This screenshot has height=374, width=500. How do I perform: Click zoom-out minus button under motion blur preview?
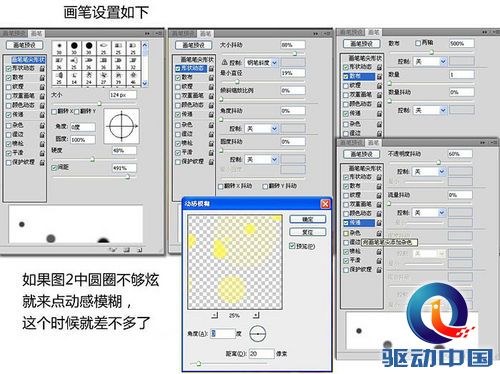tap(215, 315)
